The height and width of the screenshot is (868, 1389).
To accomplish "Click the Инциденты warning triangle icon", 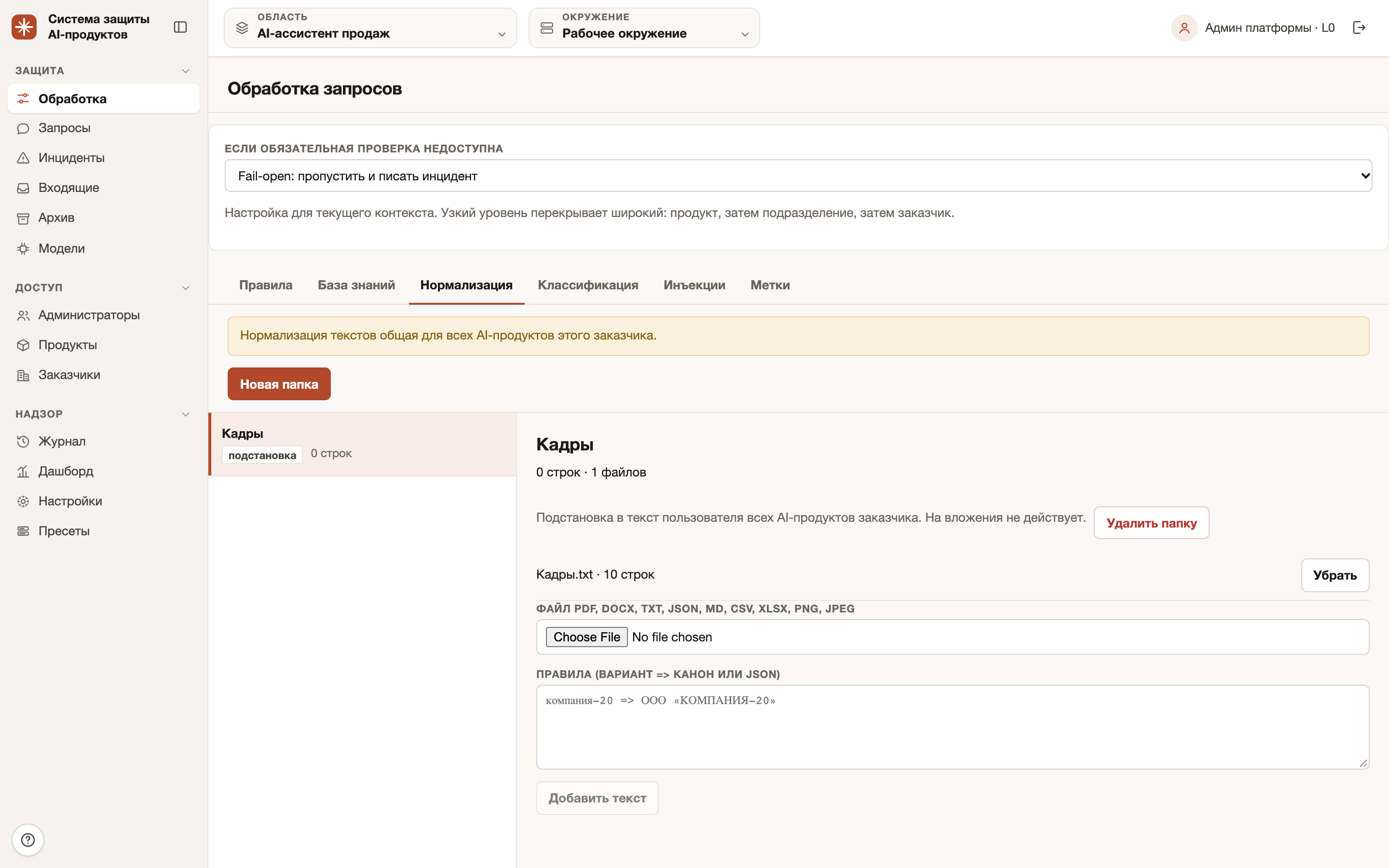I will point(23,158).
